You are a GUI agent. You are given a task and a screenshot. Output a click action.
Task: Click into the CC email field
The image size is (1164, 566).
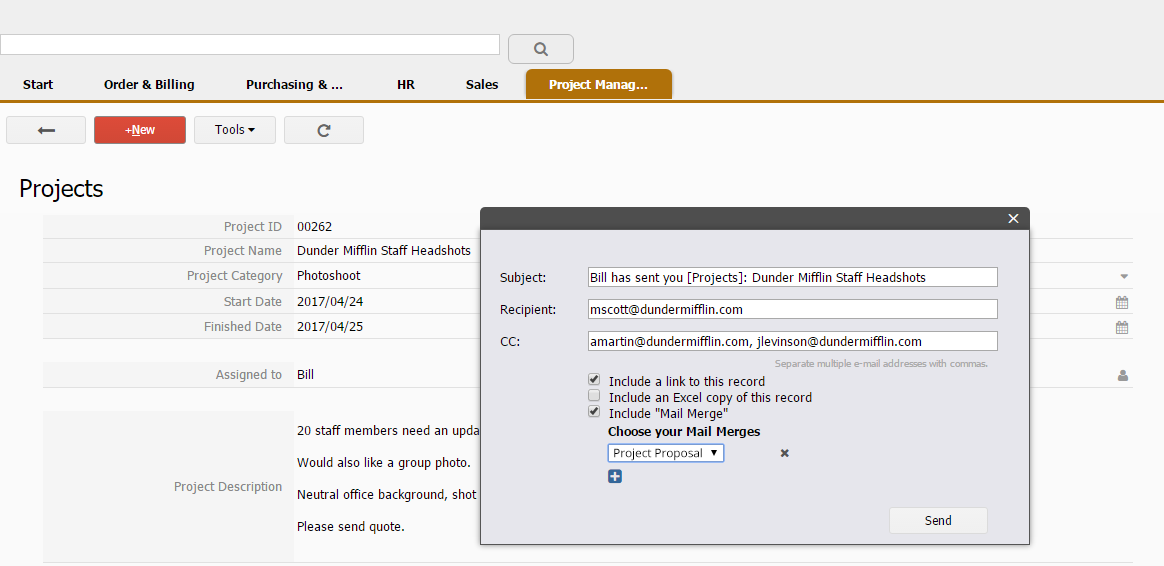coord(793,342)
